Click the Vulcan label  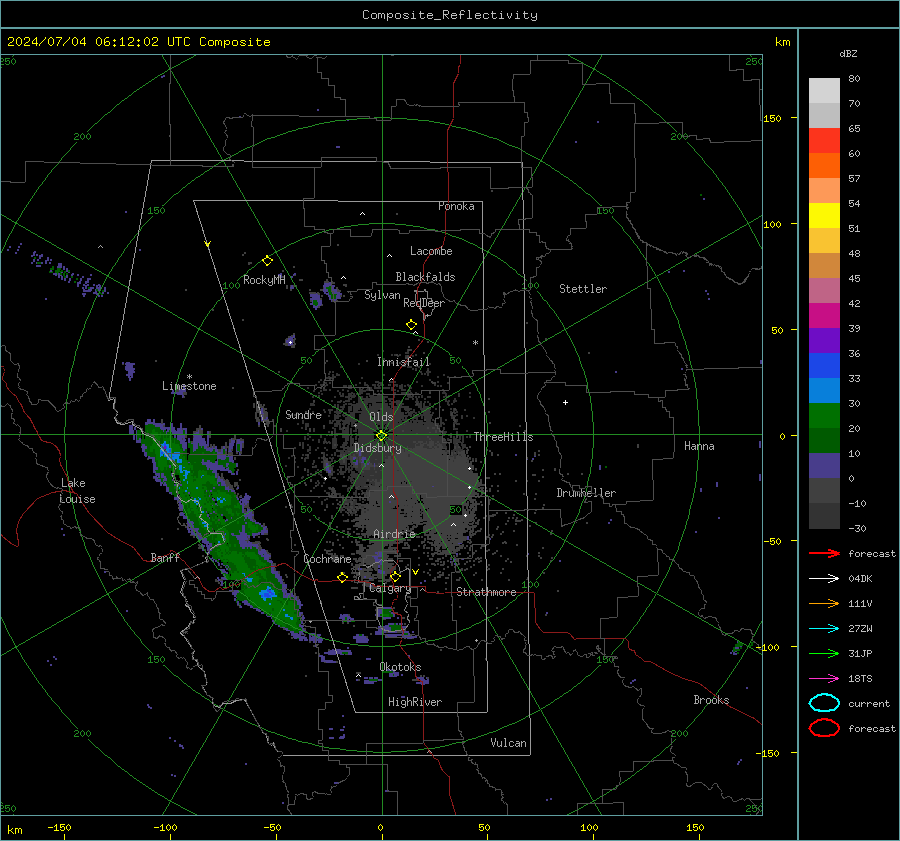[509, 743]
